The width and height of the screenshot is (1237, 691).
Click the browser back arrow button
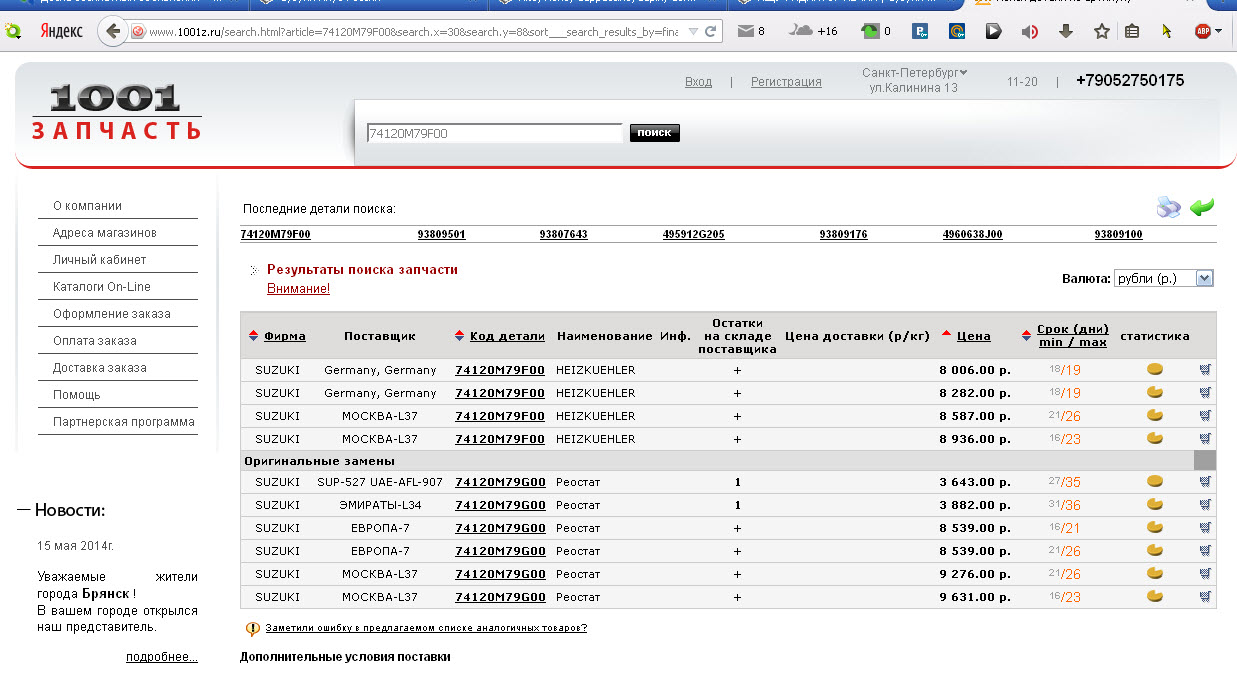pyautogui.click(x=112, y=31)
